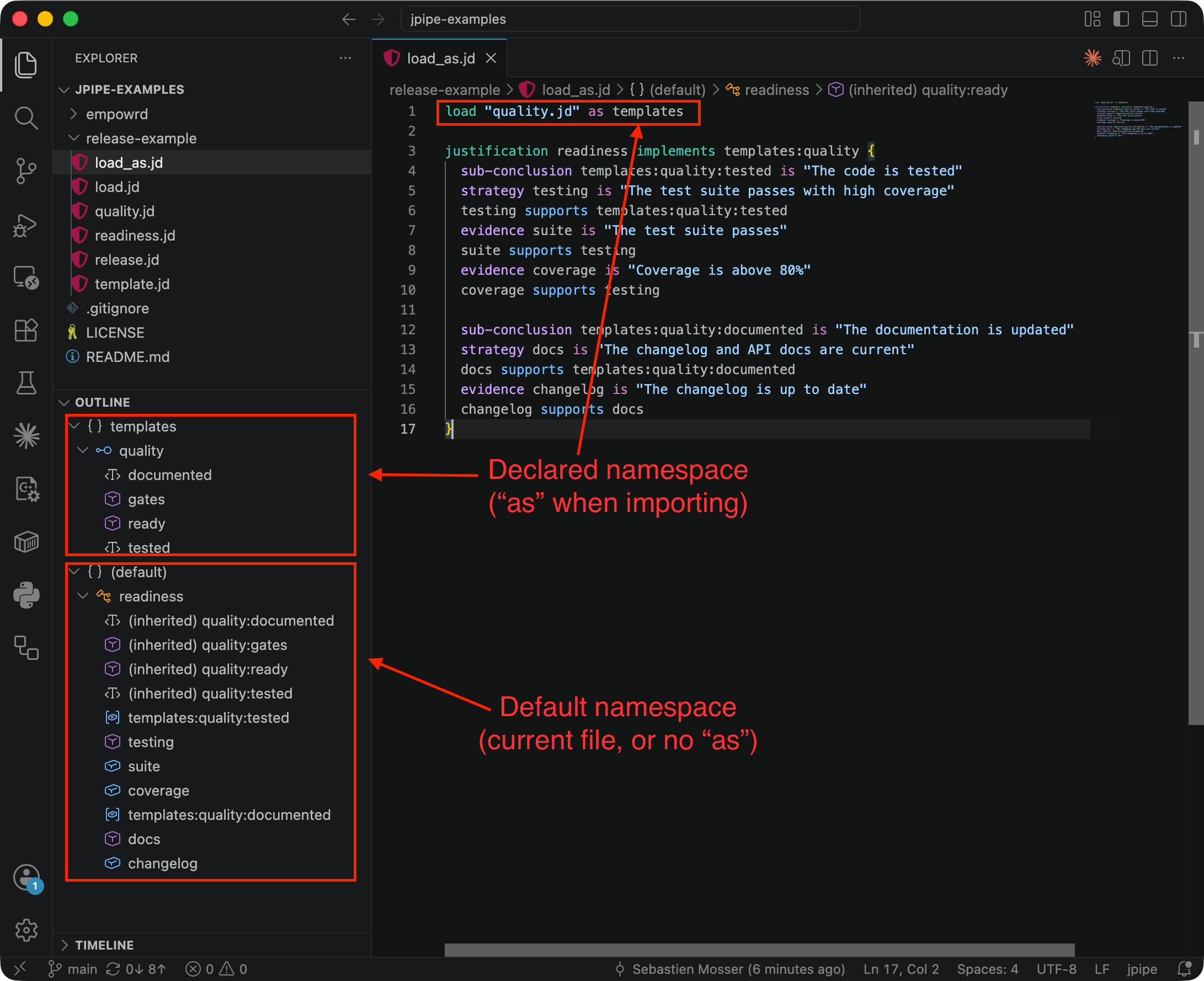Click LF end of line setting
Image resolution: width=1204 pixels, height=981 pixels.
1102,968
